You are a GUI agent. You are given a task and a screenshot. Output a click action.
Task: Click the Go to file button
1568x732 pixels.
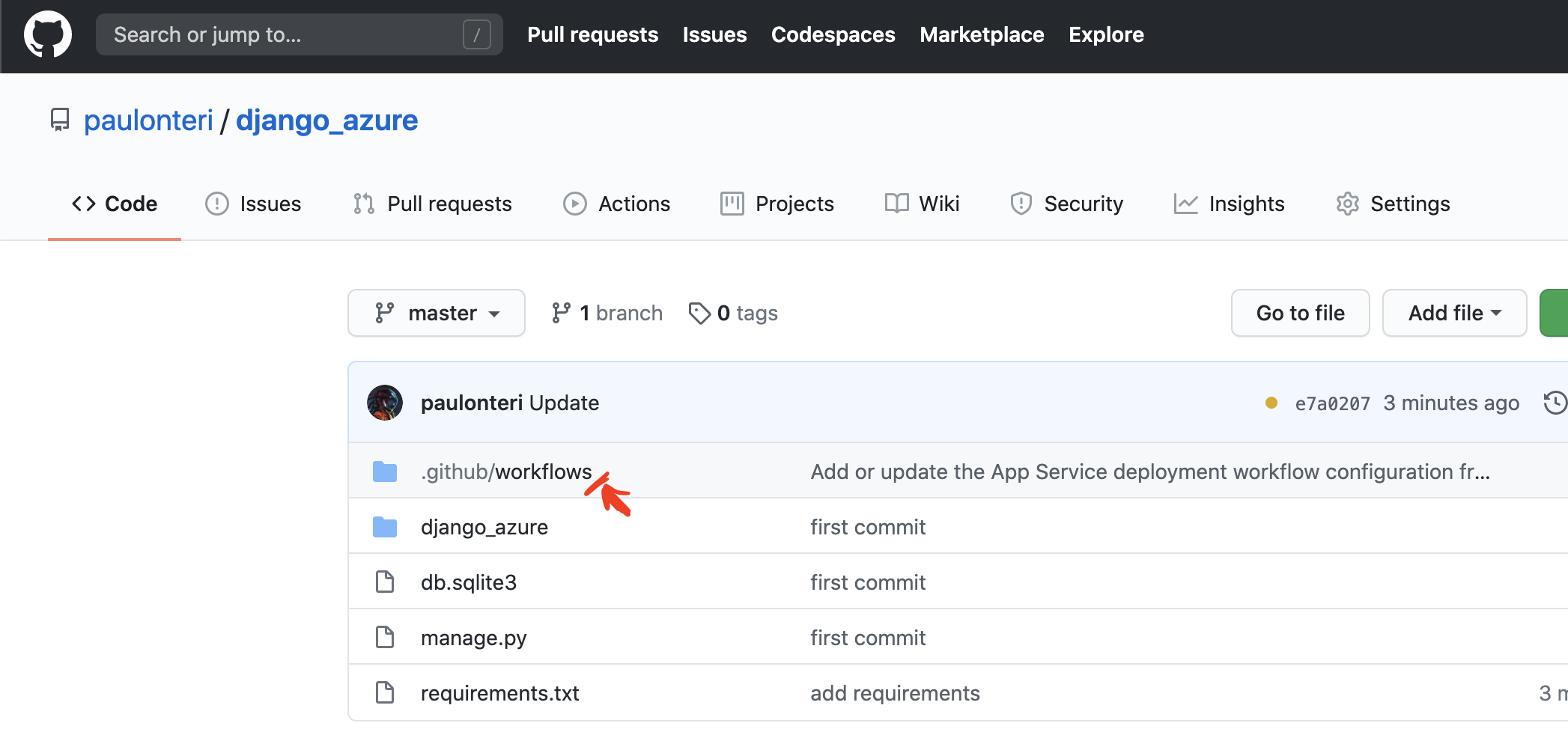pyautogui.click(x=1300, y=313)
